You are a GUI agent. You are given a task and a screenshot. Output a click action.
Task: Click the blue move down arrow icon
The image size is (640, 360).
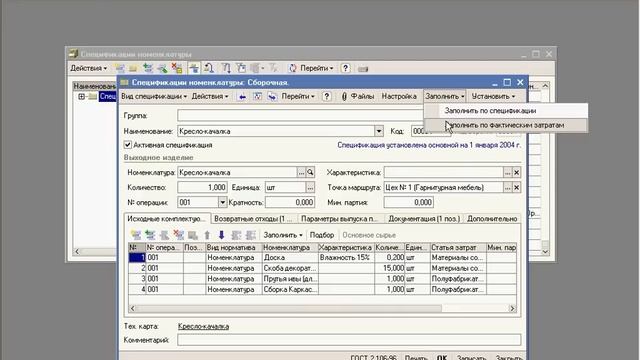(221, 235)
